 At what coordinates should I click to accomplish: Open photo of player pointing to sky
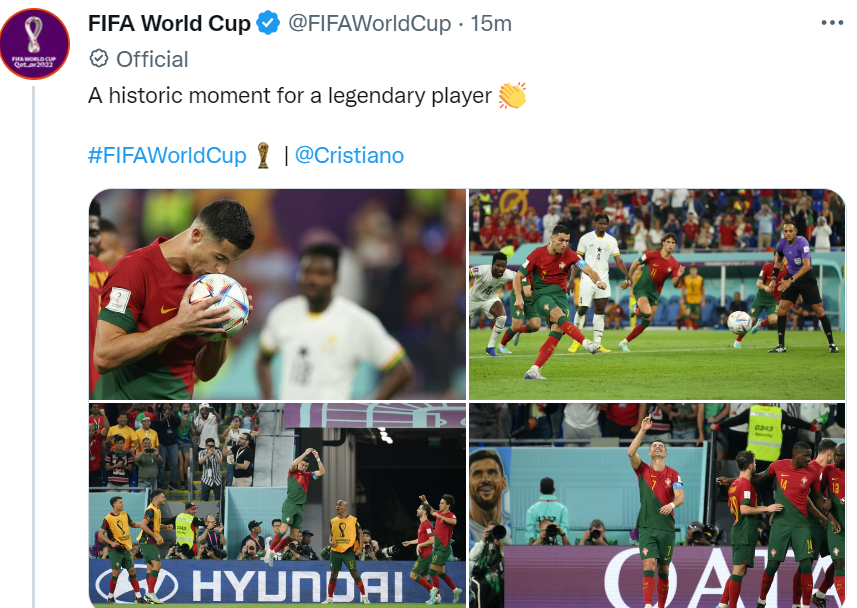657,505
